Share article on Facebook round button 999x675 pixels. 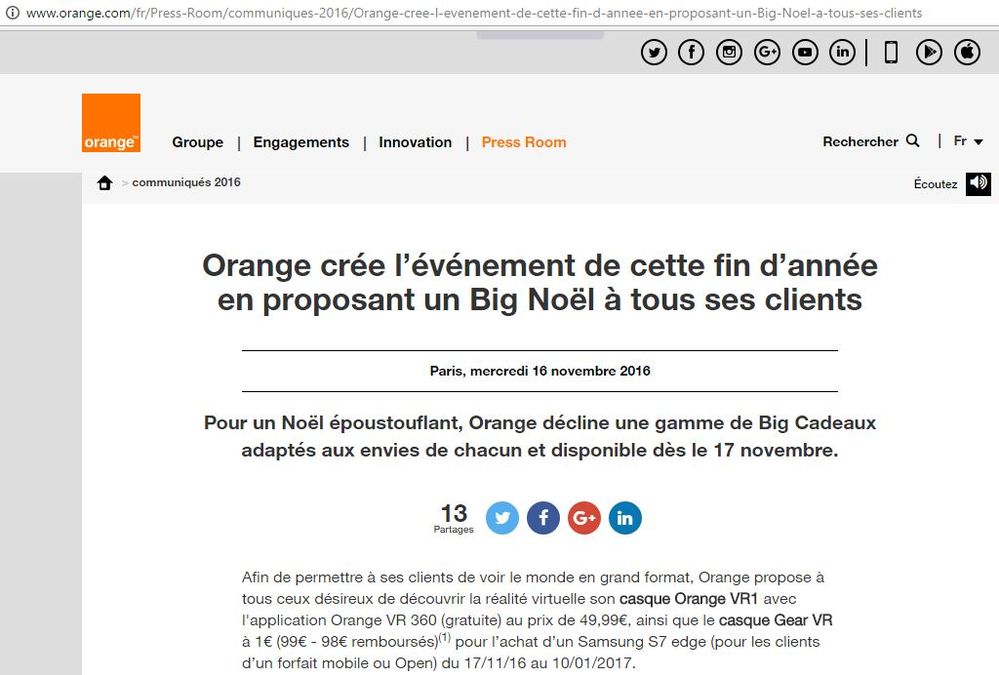(x=543, y=518)
